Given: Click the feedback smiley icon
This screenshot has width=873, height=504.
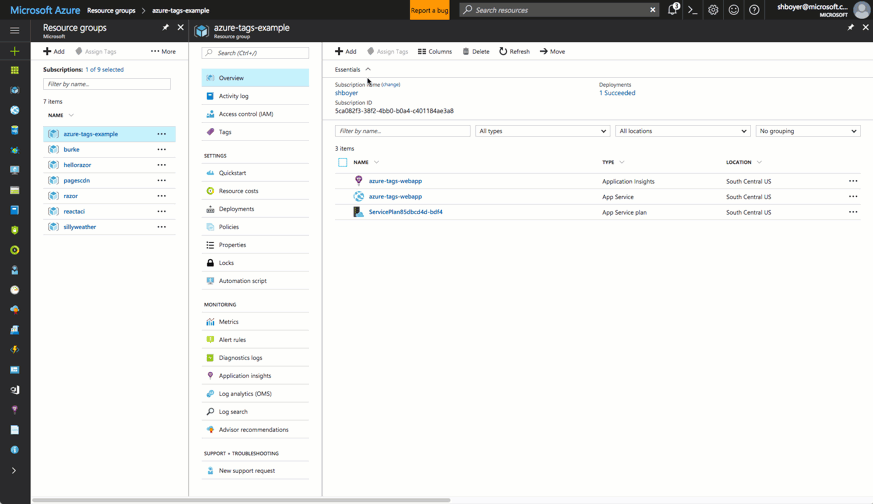Looking at the screenshot, I should click(x=734, y=9).
